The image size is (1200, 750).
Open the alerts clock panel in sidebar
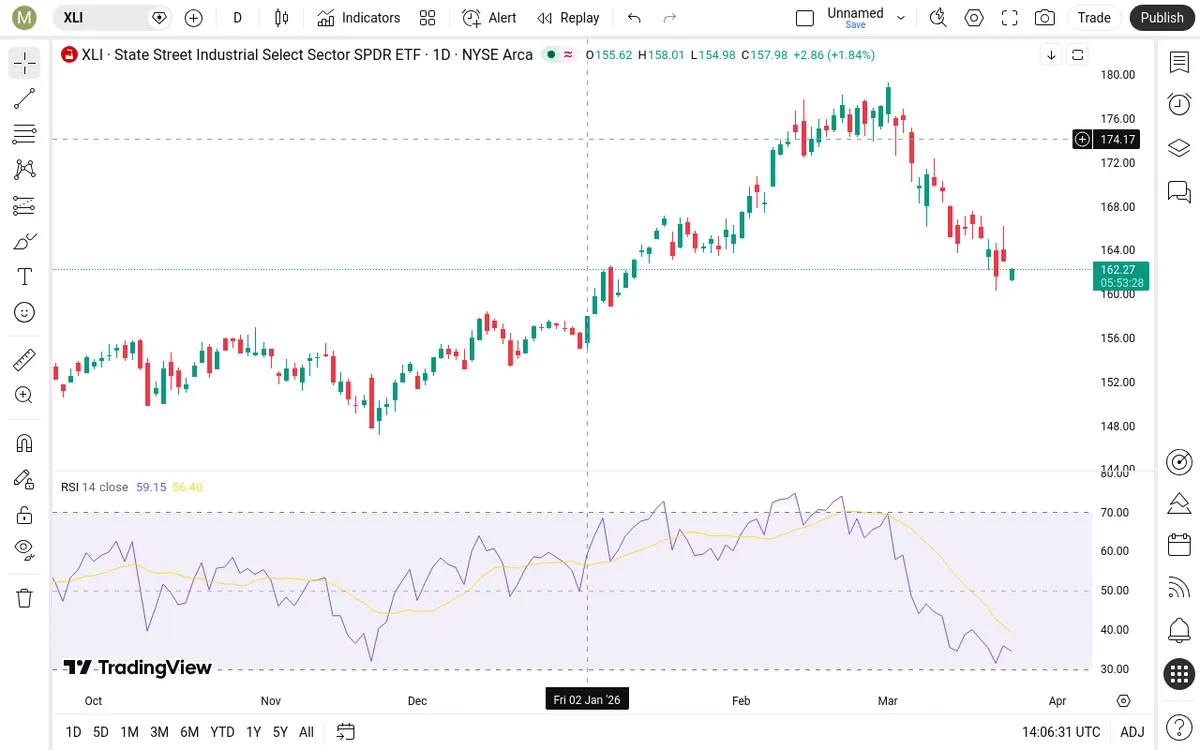click(x=1179, y=104)
